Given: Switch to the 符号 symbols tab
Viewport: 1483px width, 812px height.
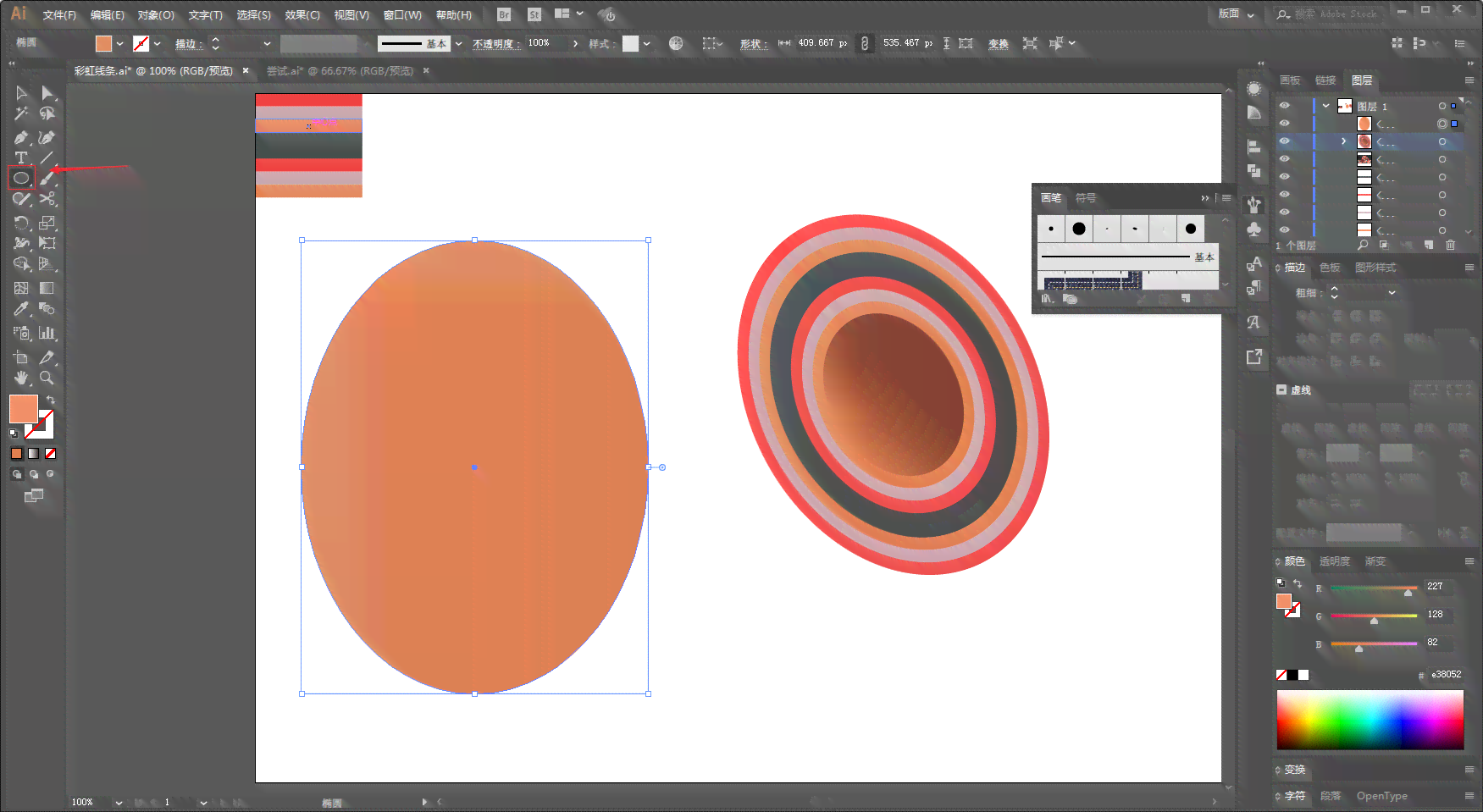Looking at the screenshot, I should click(x=1086, y=198).
